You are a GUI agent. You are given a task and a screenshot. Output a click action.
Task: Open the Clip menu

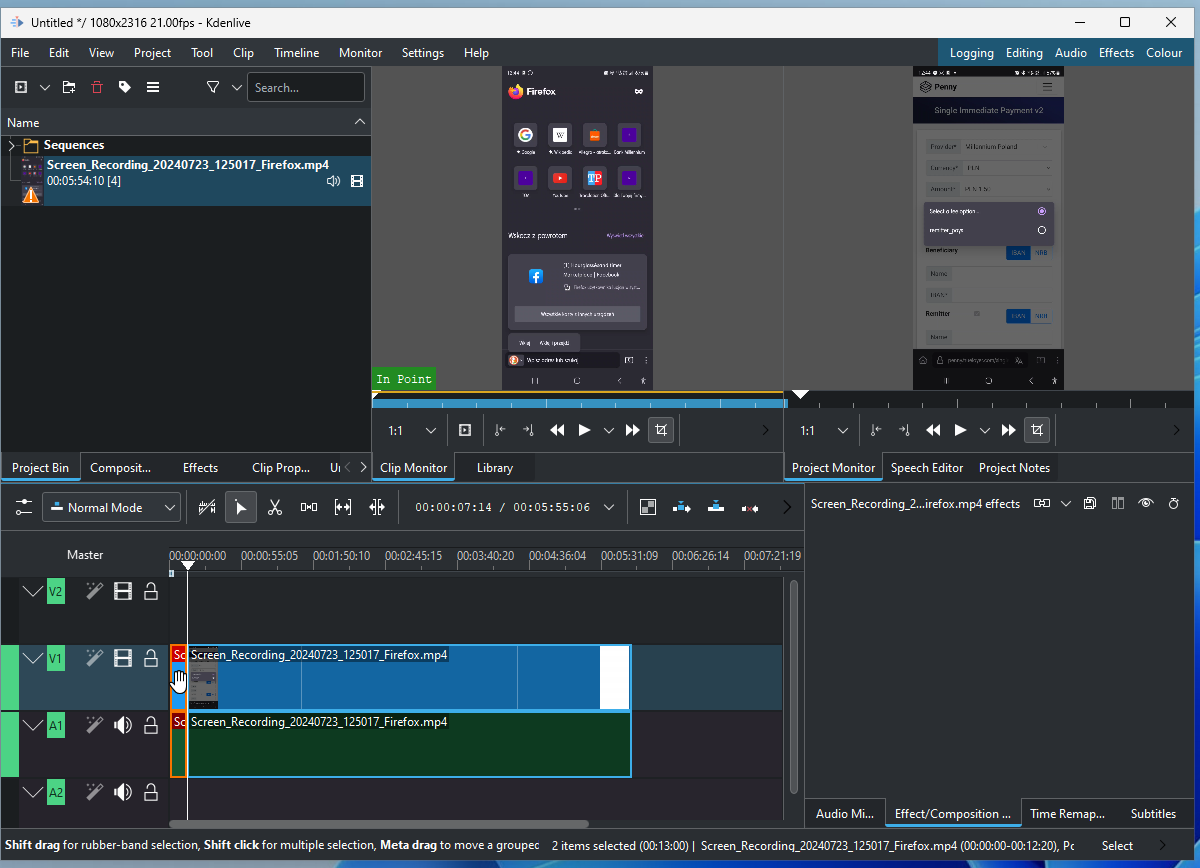(x=243, y=53)
